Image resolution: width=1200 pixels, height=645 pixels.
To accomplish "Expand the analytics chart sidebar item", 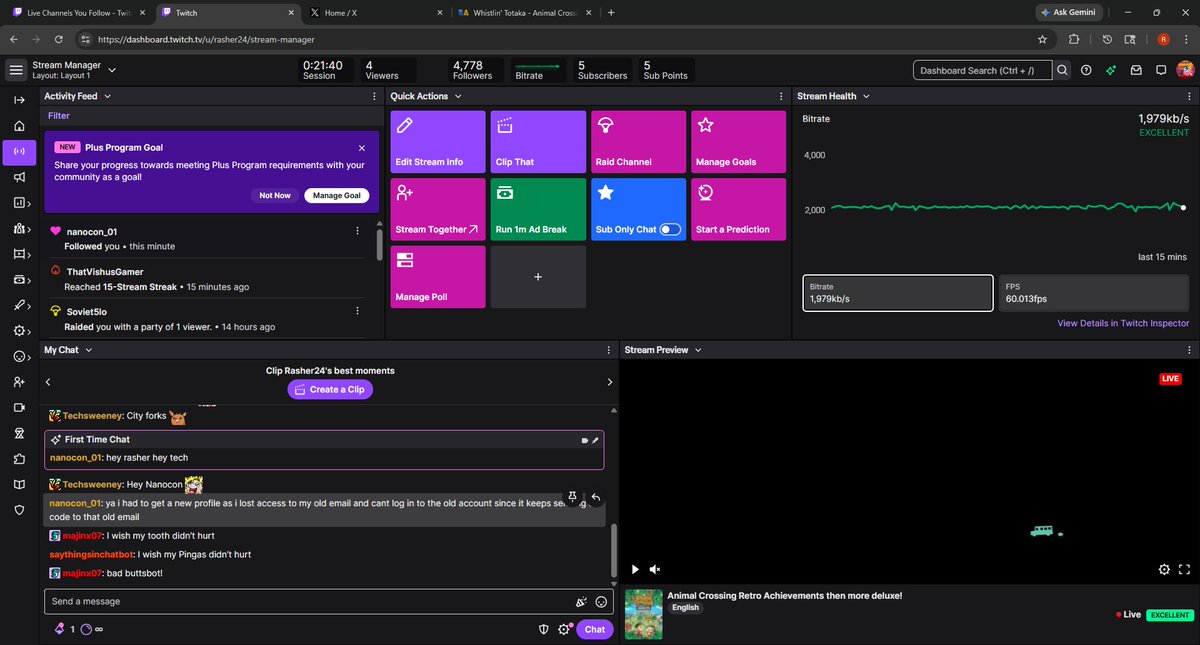I will pyautogui.click(x=22, y=203).
